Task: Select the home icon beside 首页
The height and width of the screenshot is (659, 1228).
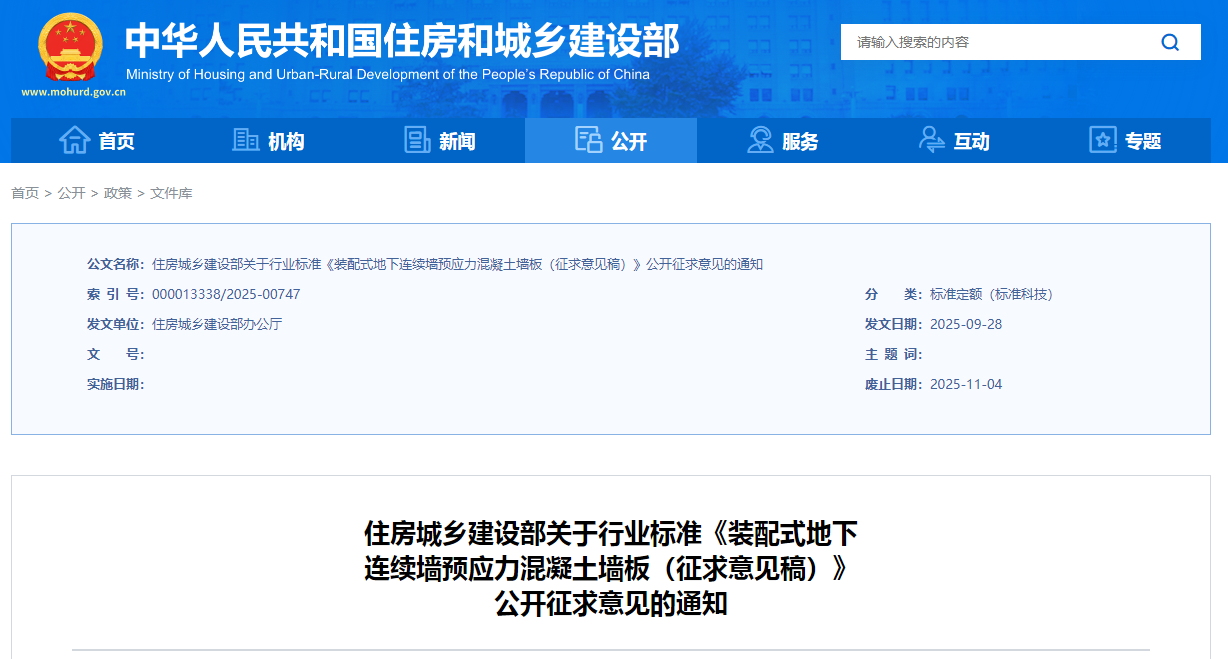Action: point(75,140)
